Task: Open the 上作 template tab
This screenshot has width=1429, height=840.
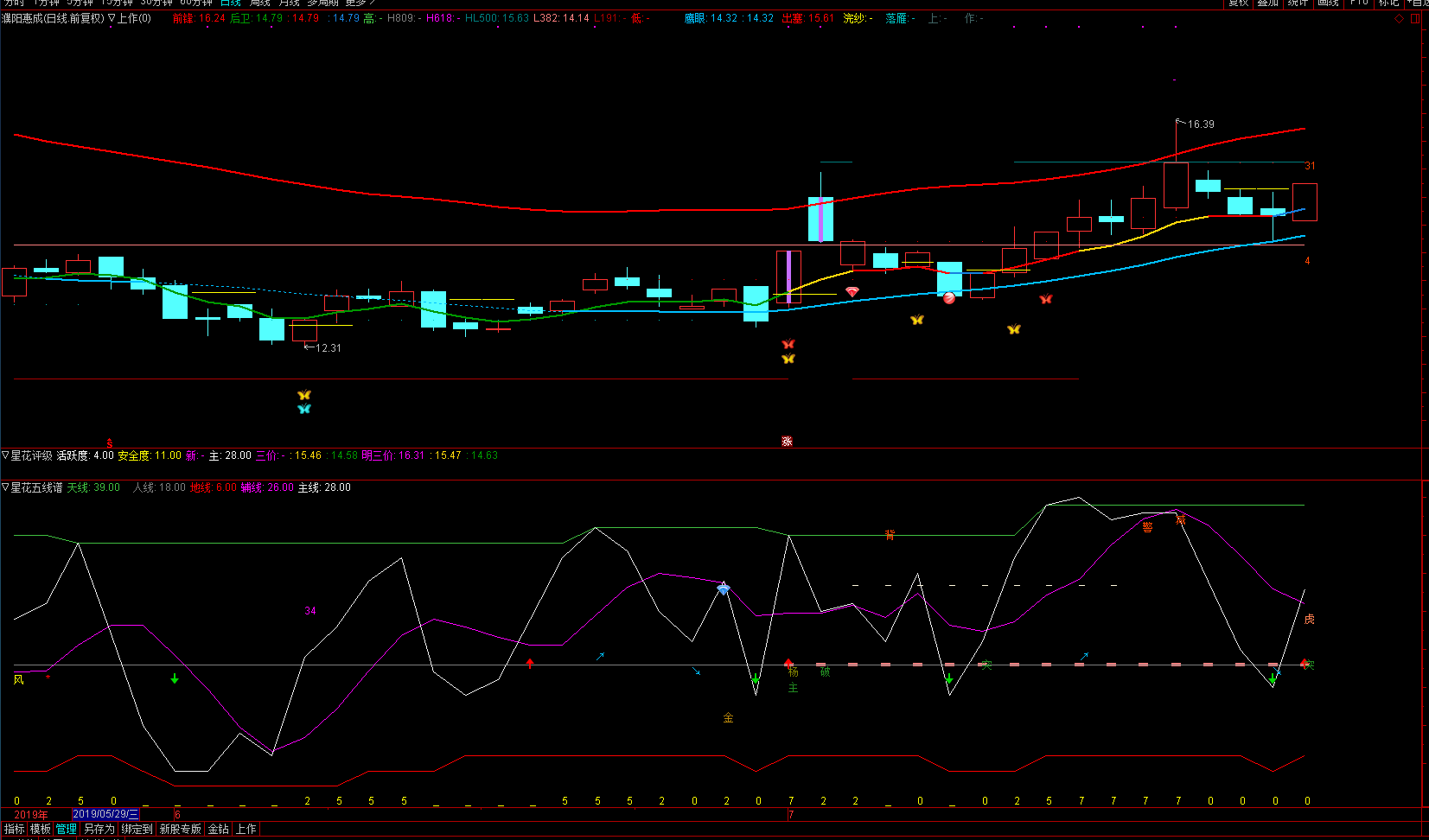Action: (246, 829)
